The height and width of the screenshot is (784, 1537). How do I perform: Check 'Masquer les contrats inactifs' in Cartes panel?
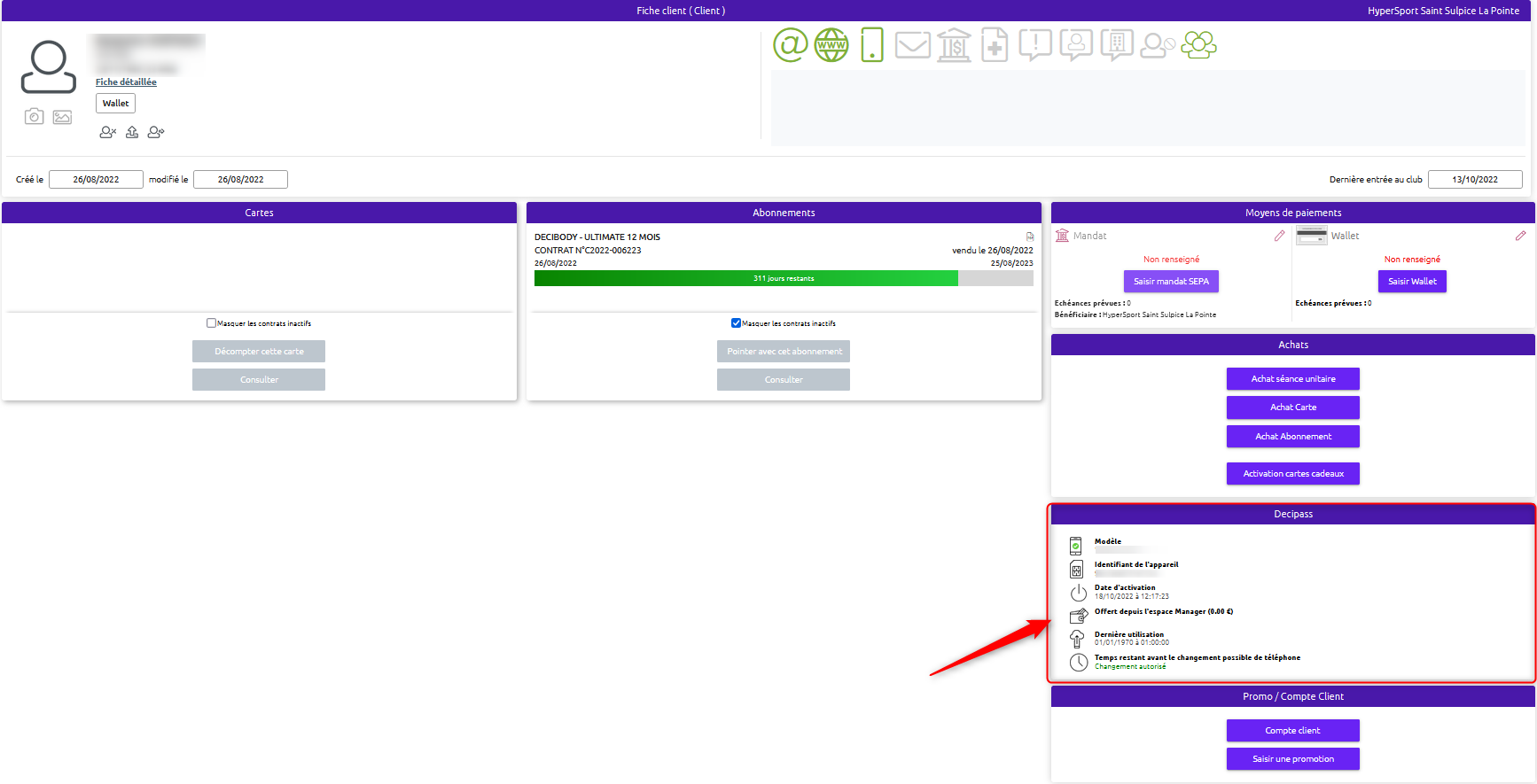tap(211, 323)
